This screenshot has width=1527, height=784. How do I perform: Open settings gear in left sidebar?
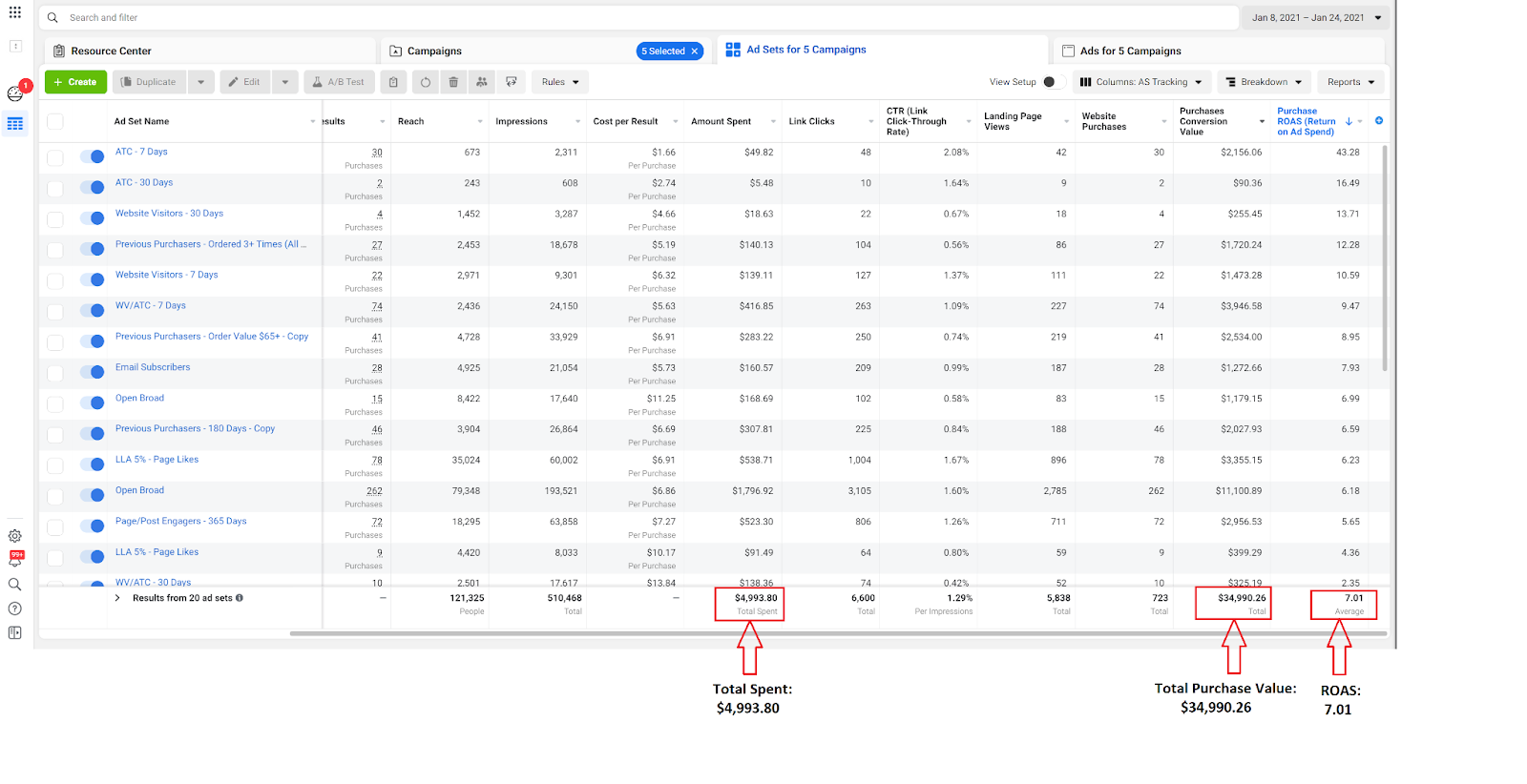click(15, 536)
